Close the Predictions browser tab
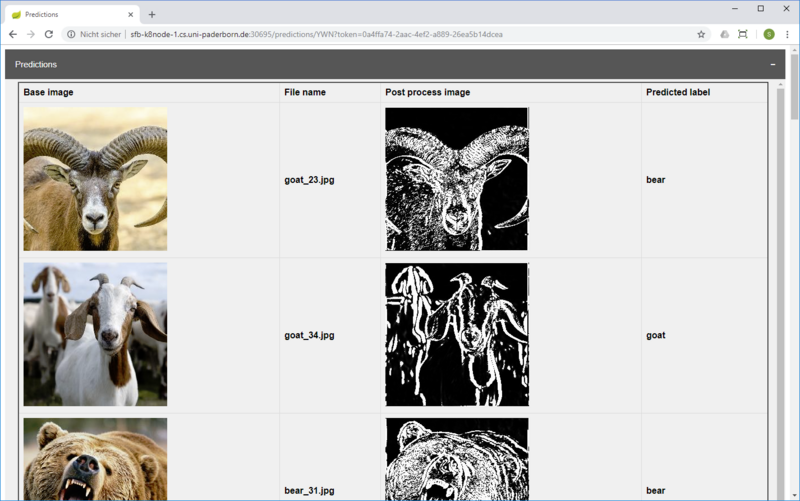This screenshot has width=800, height=501. pyautogui.click(x=131, y=14)
